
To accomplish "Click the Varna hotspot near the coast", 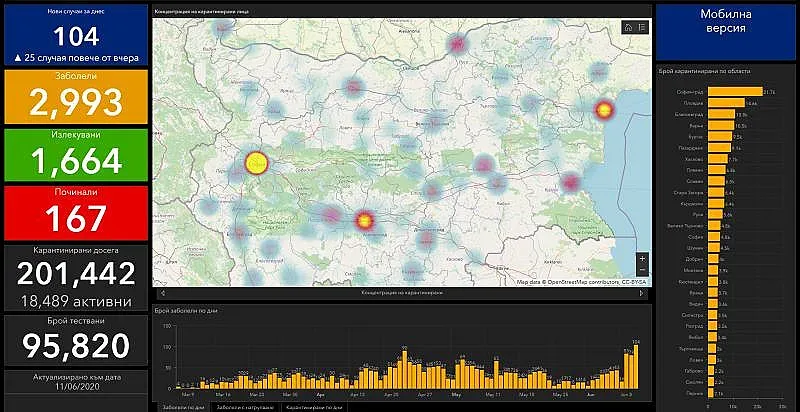I will [603, 109].
